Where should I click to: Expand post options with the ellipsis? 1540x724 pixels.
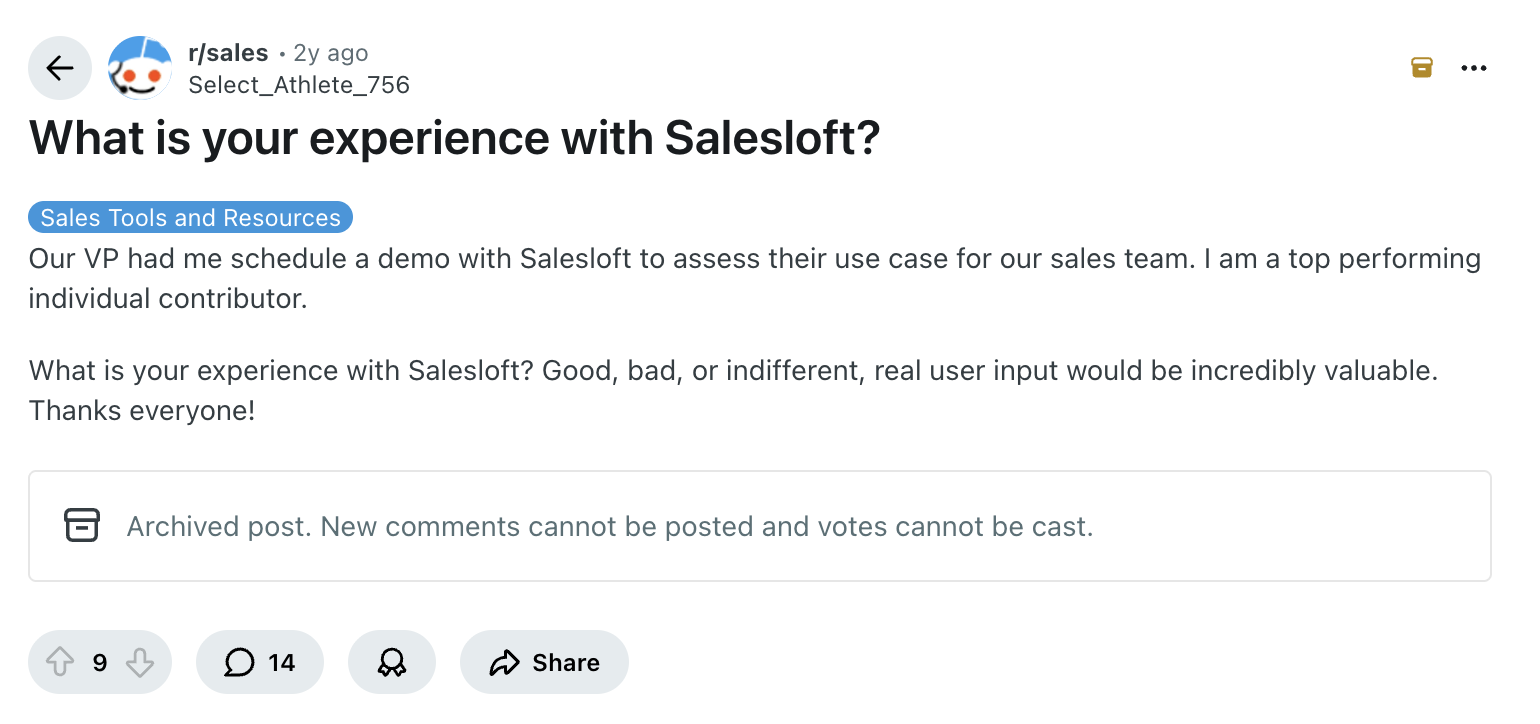pyautogui.click(x=1474, y=67)
